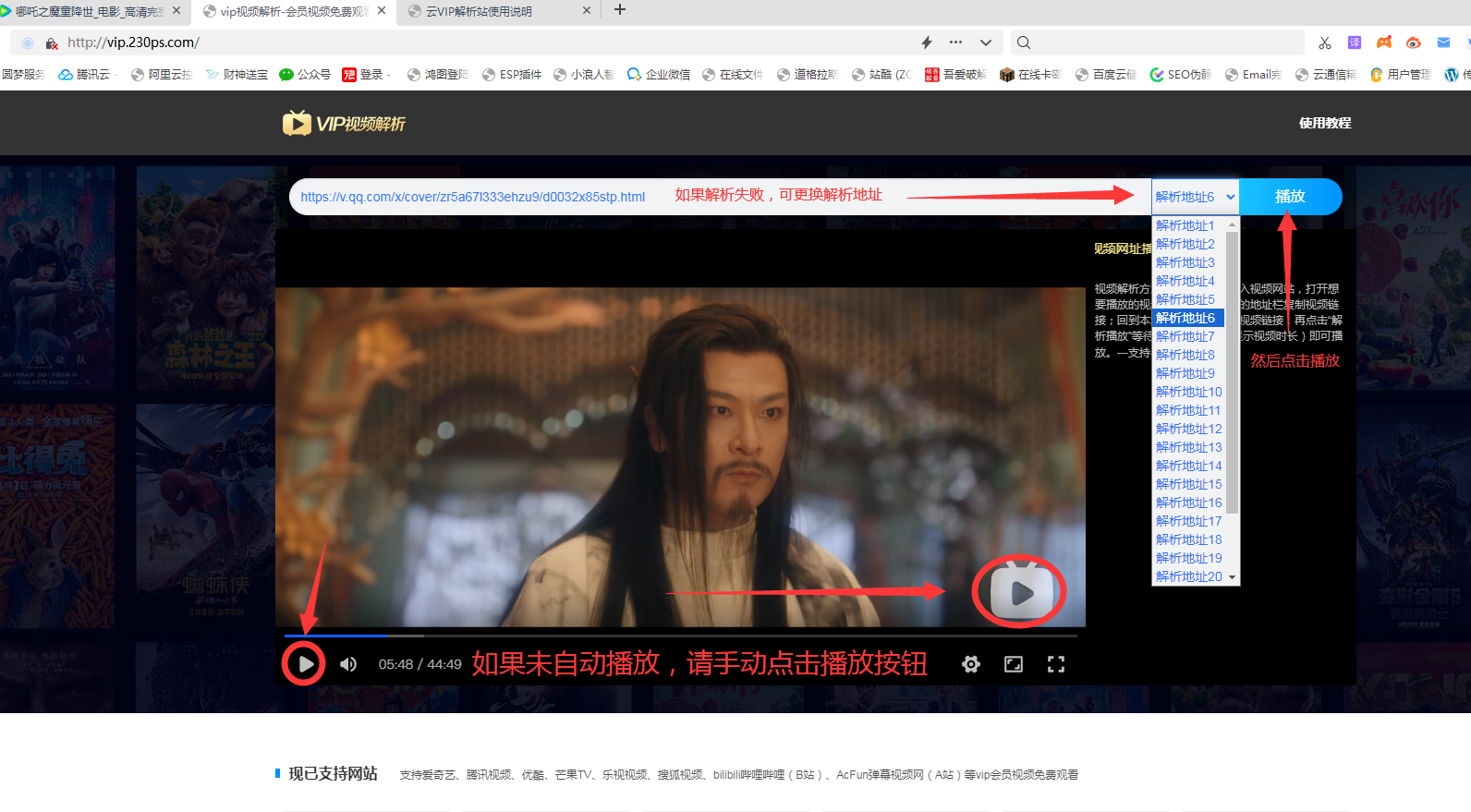Click the VIP视频解析 site logo

coord(344,123)
